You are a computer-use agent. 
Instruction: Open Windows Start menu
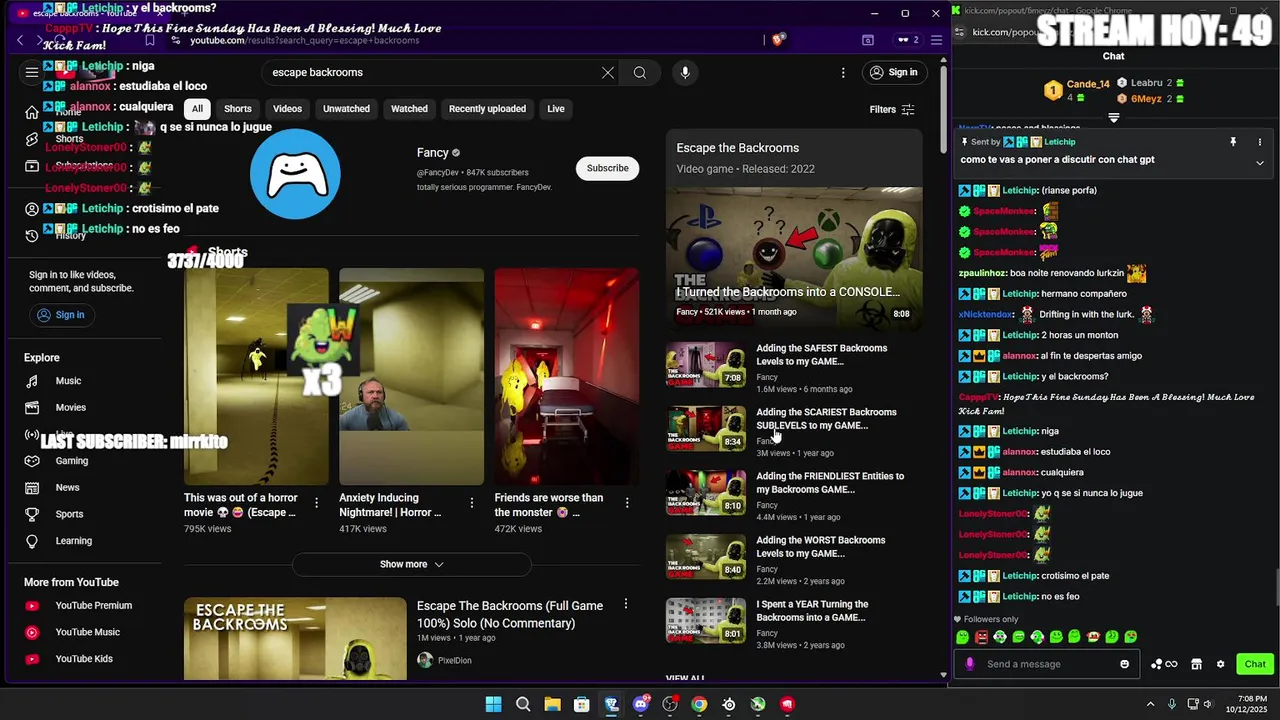[493, 704]
